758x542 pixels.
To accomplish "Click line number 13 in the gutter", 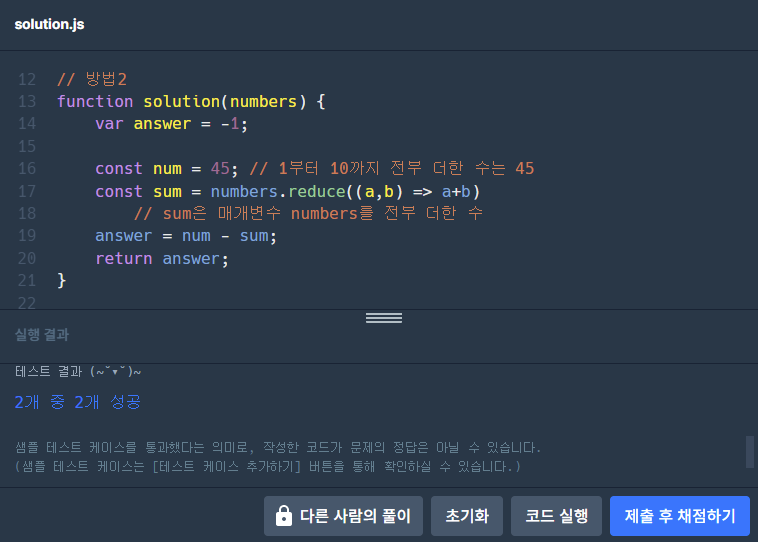I will point(27,102).
